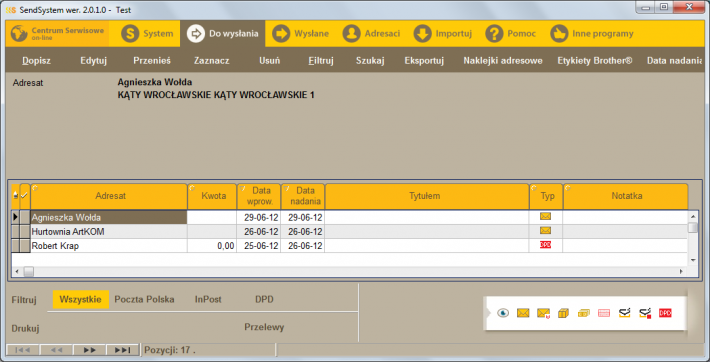Click checkmark column header to select all
This screenshot has height=362, width=710.
25,196
